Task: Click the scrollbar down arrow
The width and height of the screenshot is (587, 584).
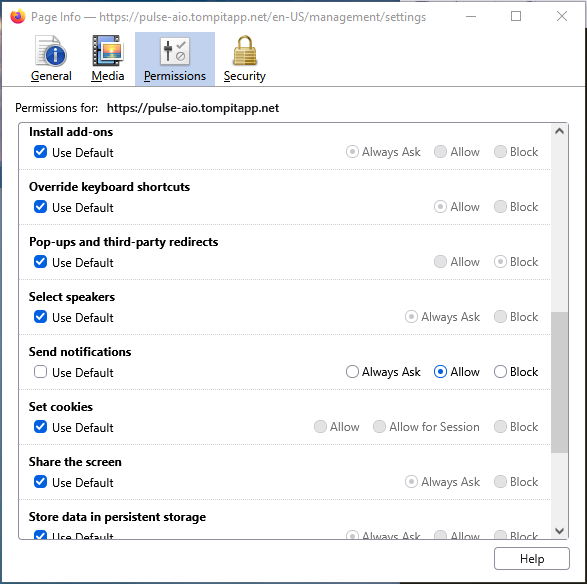Action: point(559,531)
